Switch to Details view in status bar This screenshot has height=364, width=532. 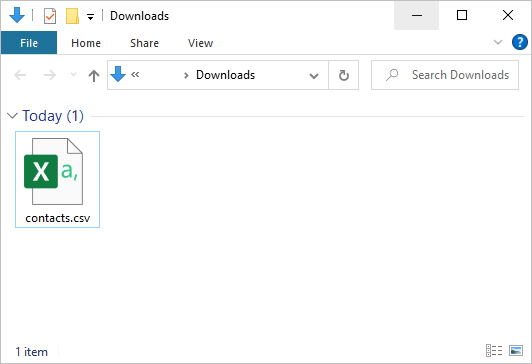(494, 350)
